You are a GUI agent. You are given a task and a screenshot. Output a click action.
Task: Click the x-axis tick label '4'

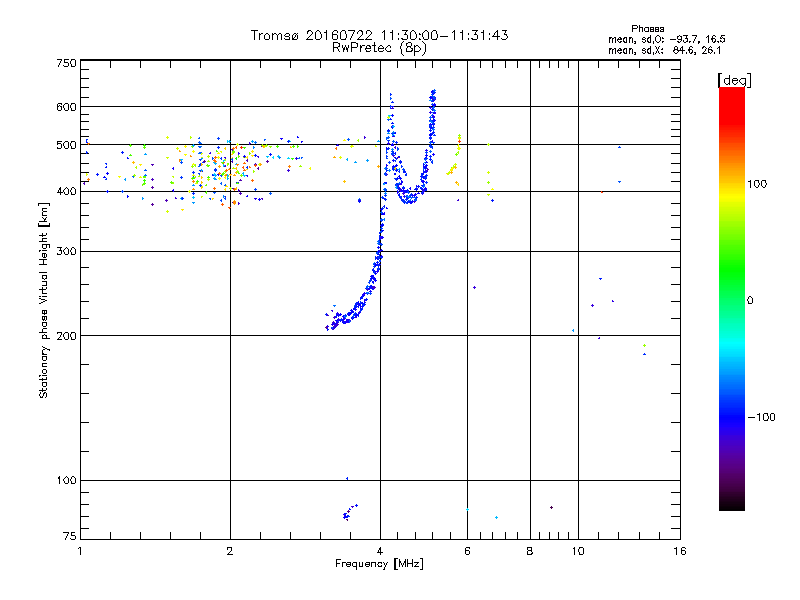tap(380, 551)
